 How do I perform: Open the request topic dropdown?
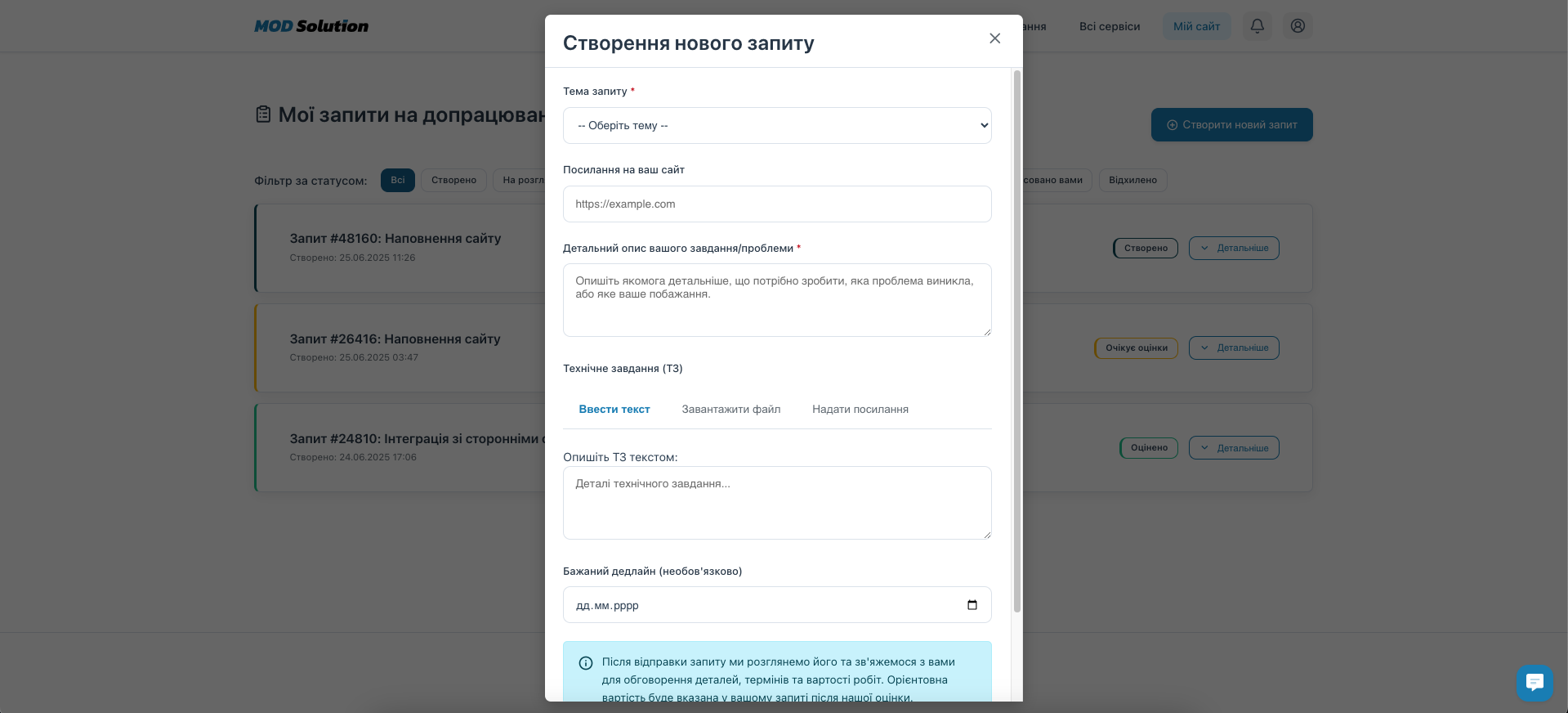click(777, 126)
